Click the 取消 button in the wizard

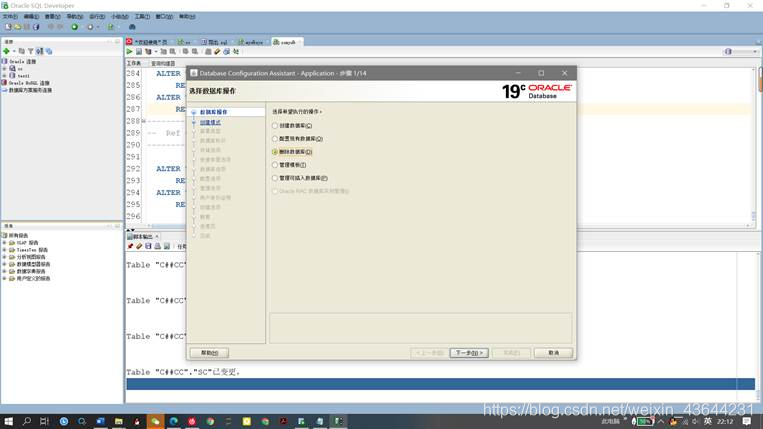tap(553, 353)
